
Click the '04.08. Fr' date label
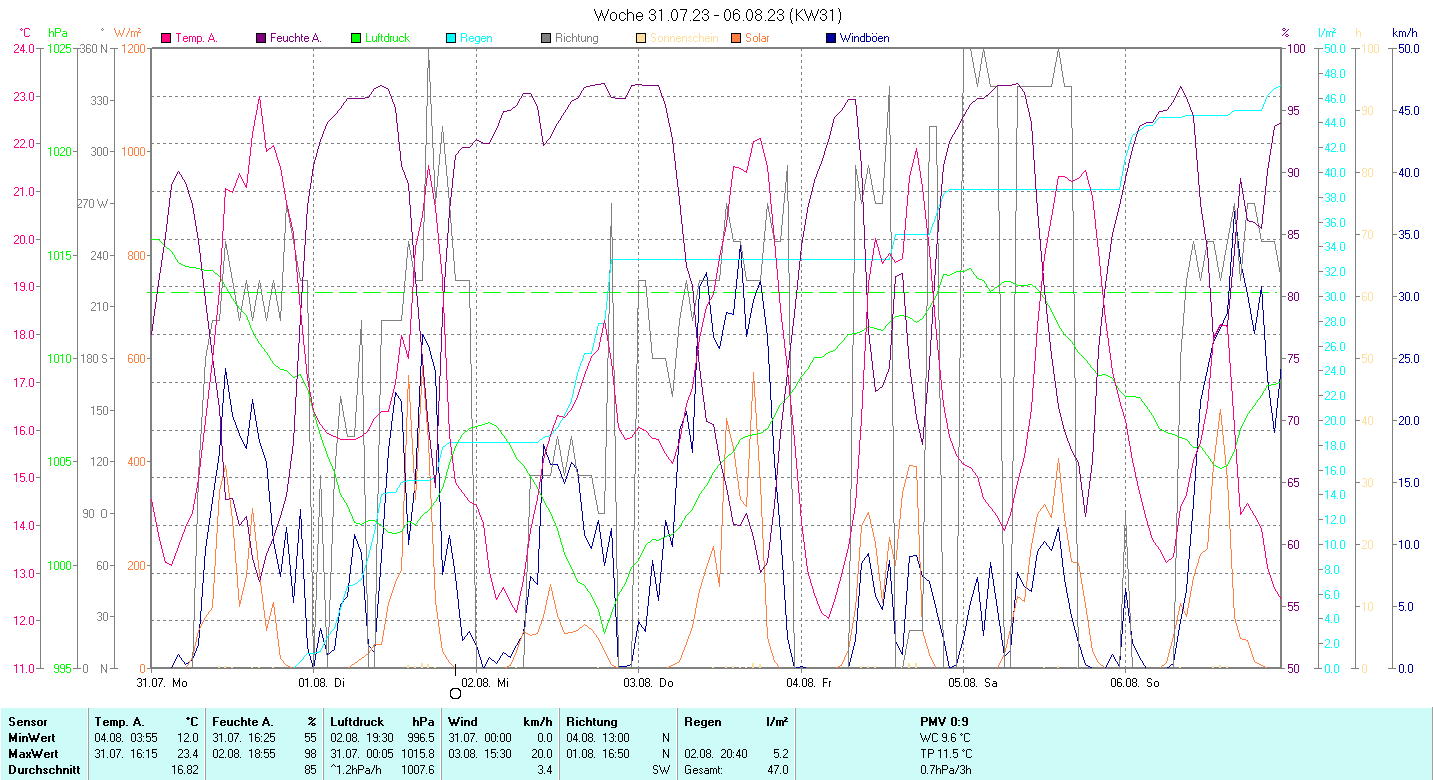(810, 683)
